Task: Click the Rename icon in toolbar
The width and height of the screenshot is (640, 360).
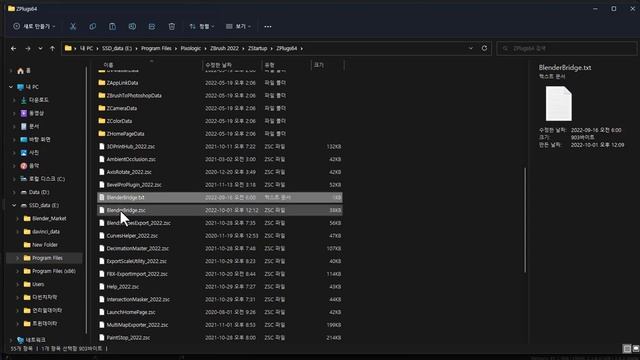Action: (x=132, y=27)
